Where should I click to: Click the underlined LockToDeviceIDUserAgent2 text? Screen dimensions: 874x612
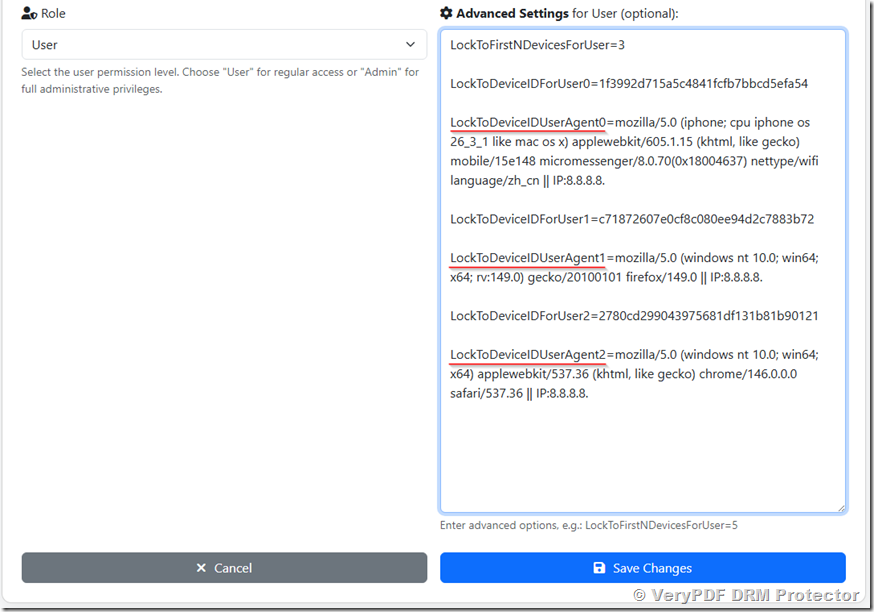[526, 354]
